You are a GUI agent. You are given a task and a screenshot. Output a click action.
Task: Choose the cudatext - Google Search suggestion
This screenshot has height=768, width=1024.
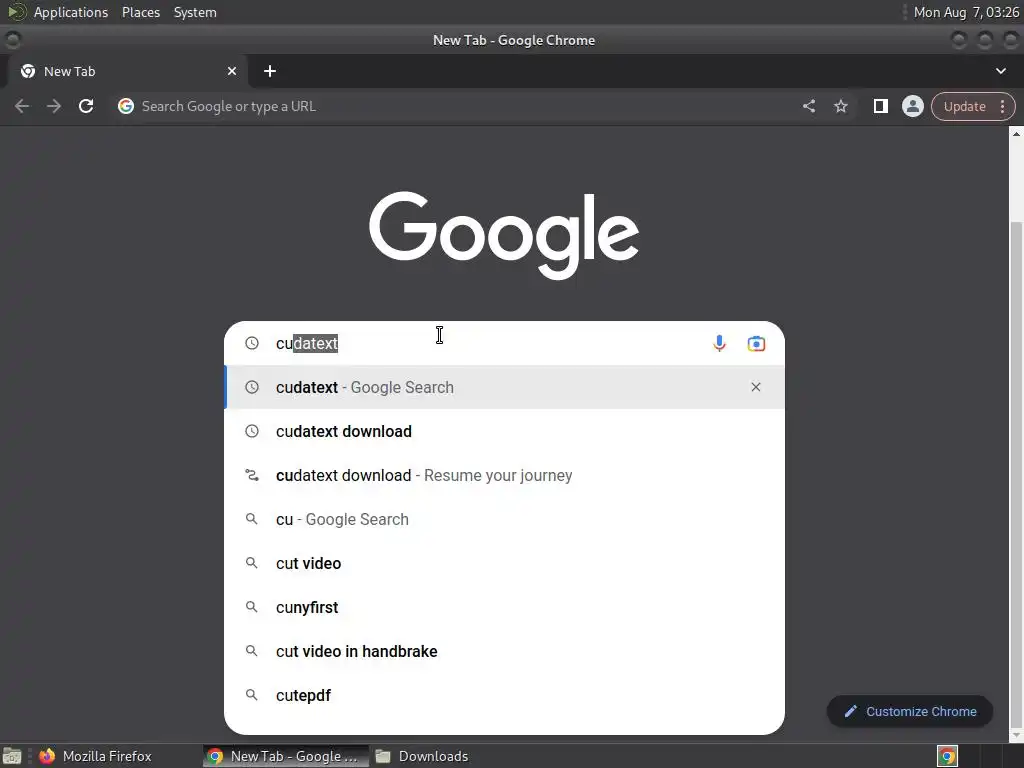coord(504,387)
